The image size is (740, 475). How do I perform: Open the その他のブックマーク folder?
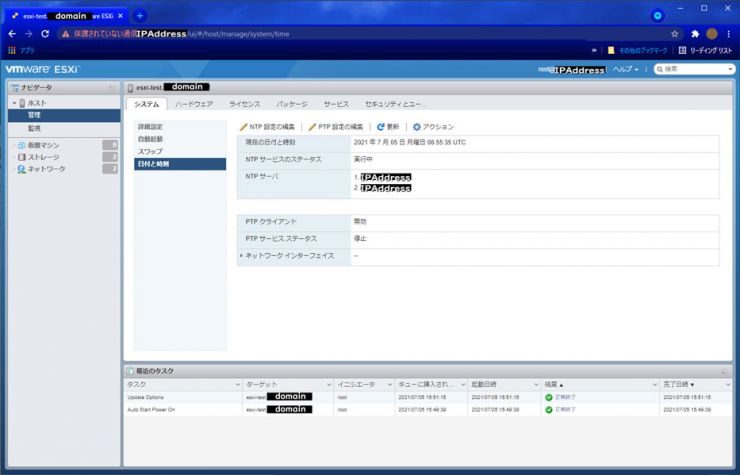point(638,50)
